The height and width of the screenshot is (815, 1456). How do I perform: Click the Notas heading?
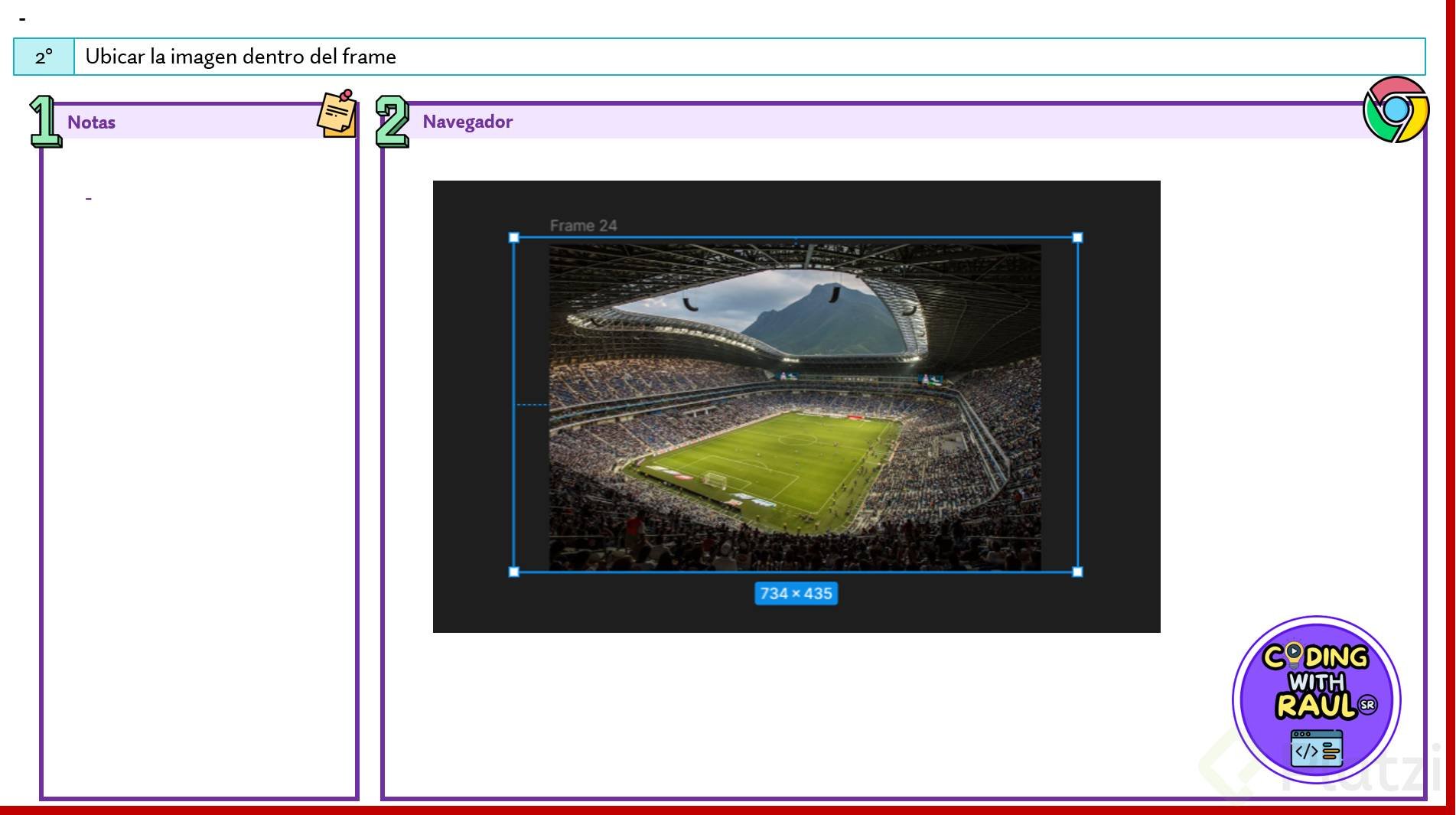pos(91,122)
